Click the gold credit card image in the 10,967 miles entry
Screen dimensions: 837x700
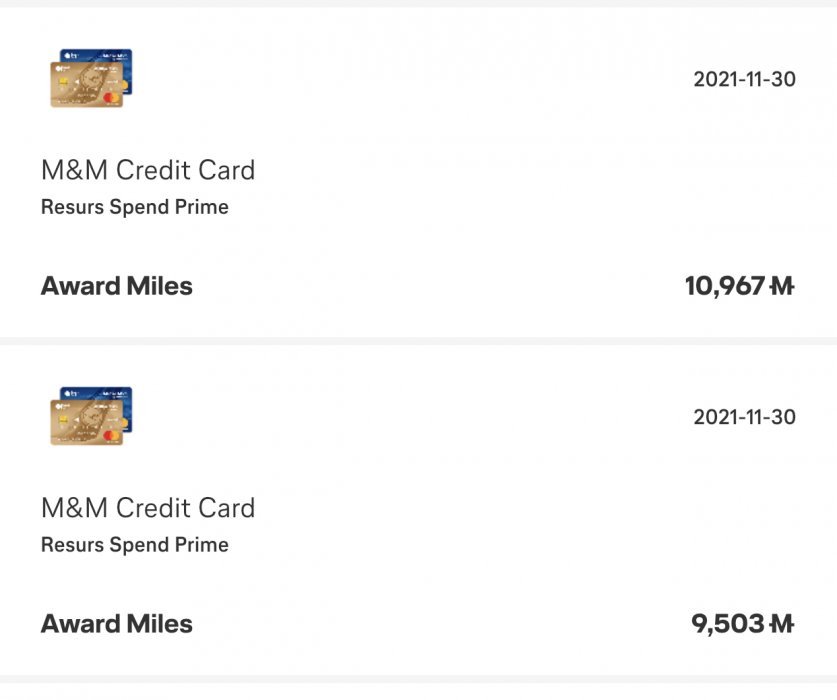coord(82,86)
